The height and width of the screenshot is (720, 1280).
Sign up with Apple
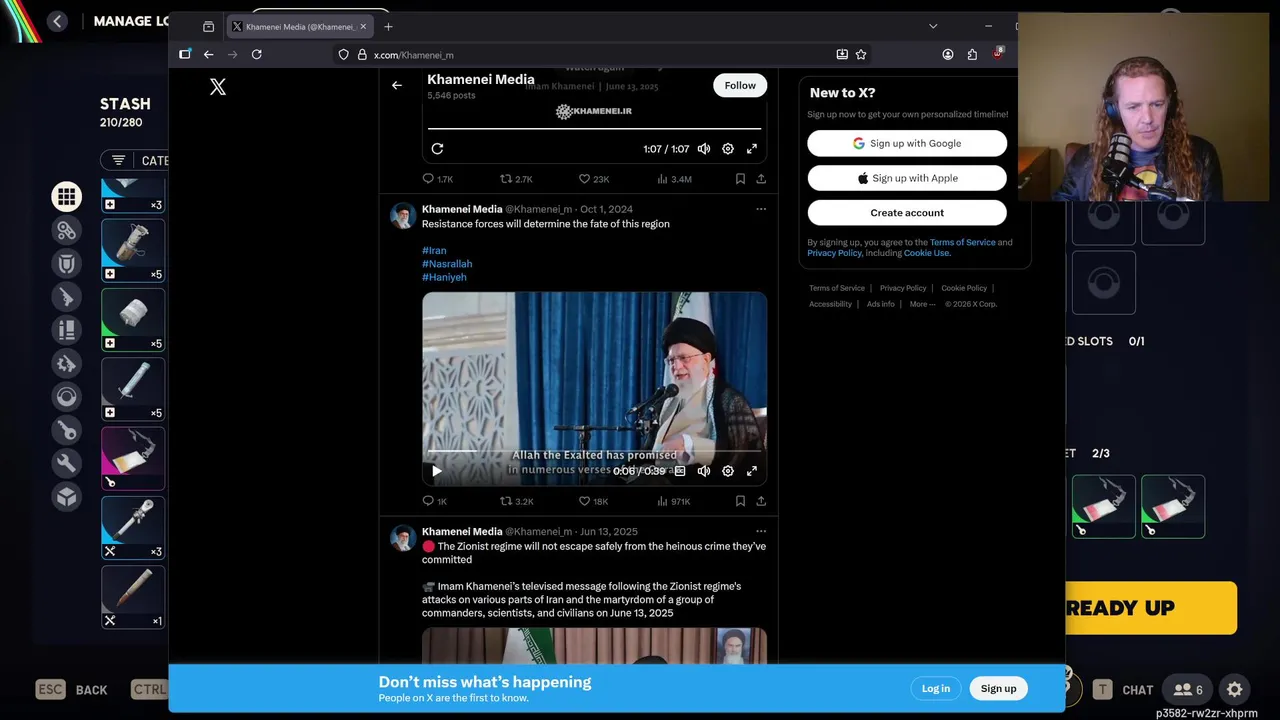tap(907, 178)
